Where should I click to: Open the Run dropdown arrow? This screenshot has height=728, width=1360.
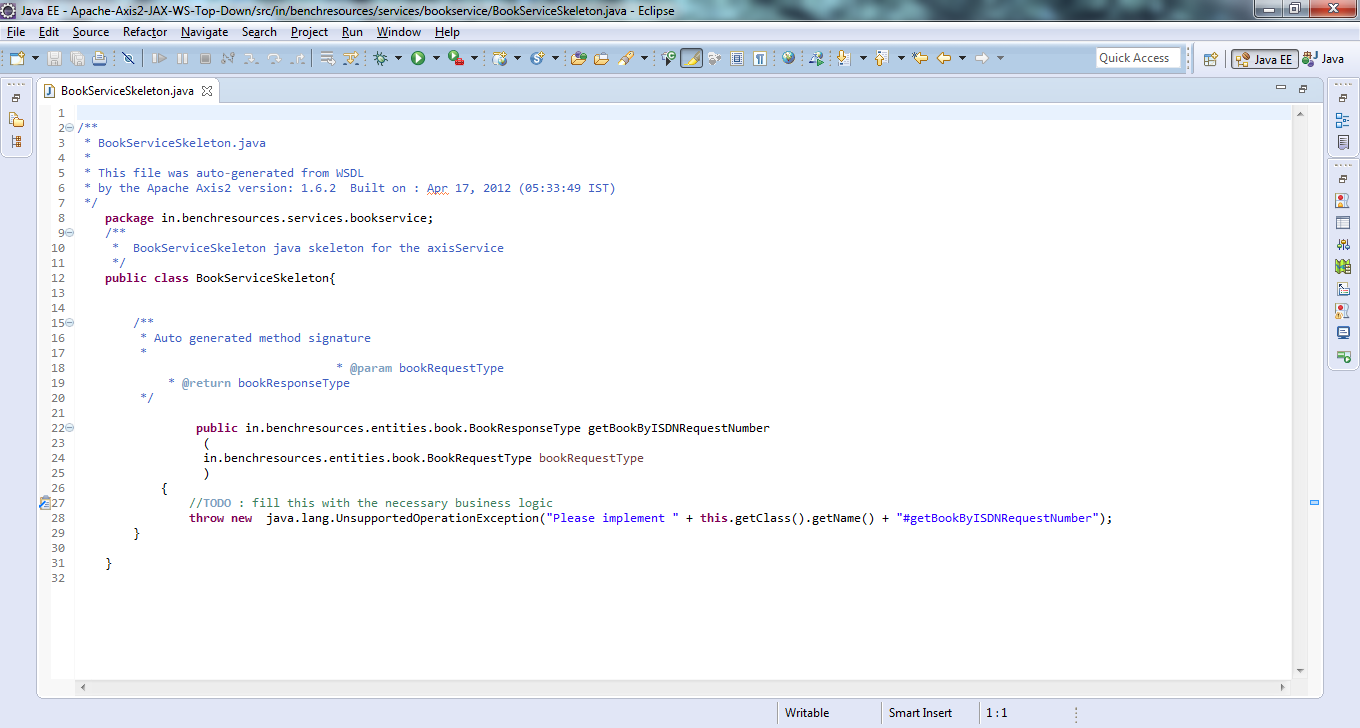(x=436, y=58)
